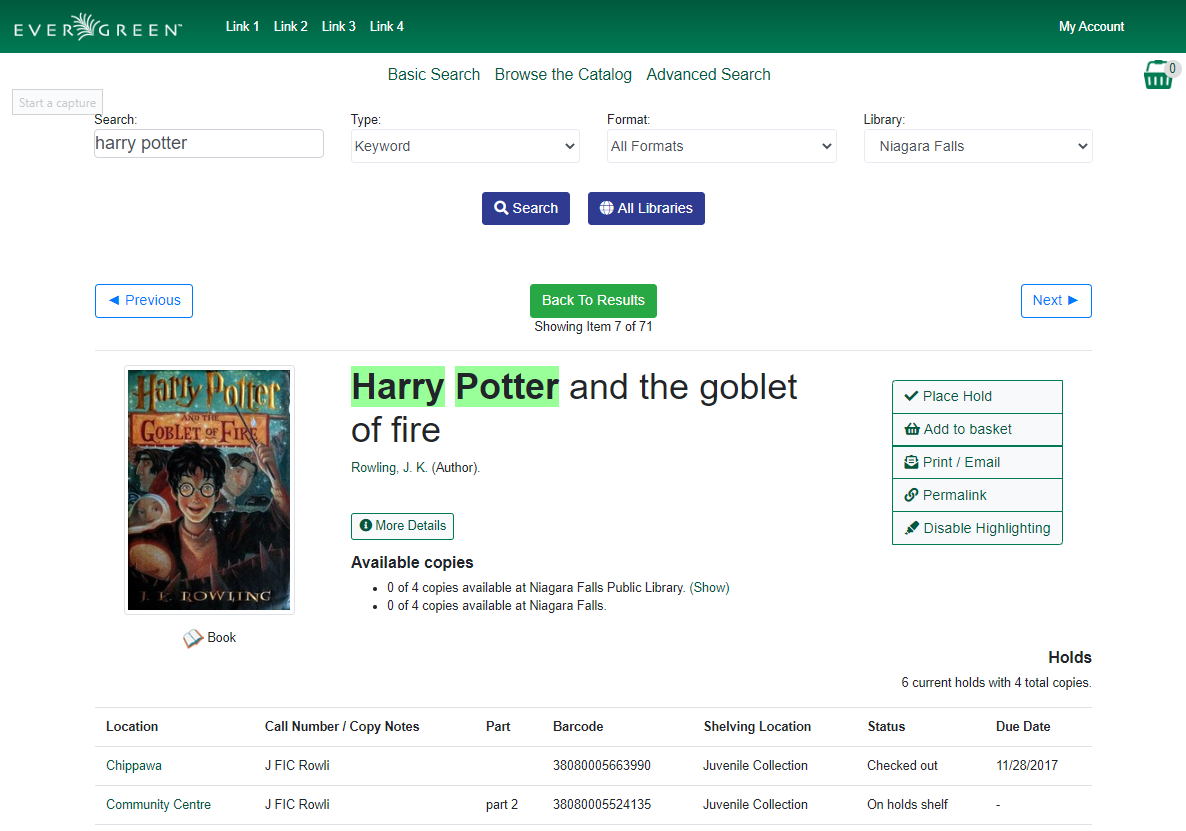1186x831 pixels.
Task: Click the Checked out status cell
Action: [x=902, y=765]
